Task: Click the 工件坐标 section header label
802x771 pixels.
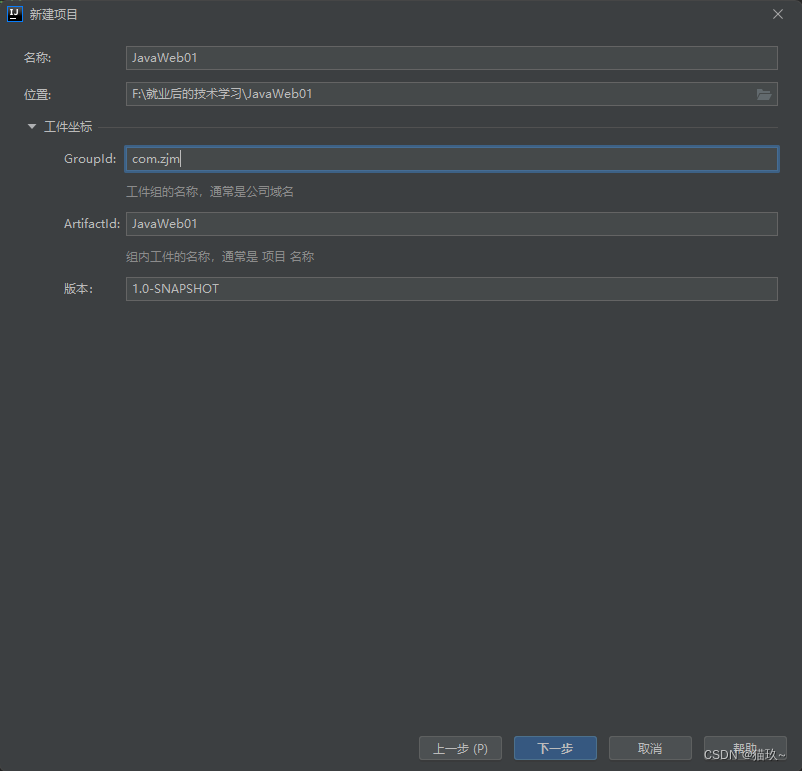Action: point(68,126)
